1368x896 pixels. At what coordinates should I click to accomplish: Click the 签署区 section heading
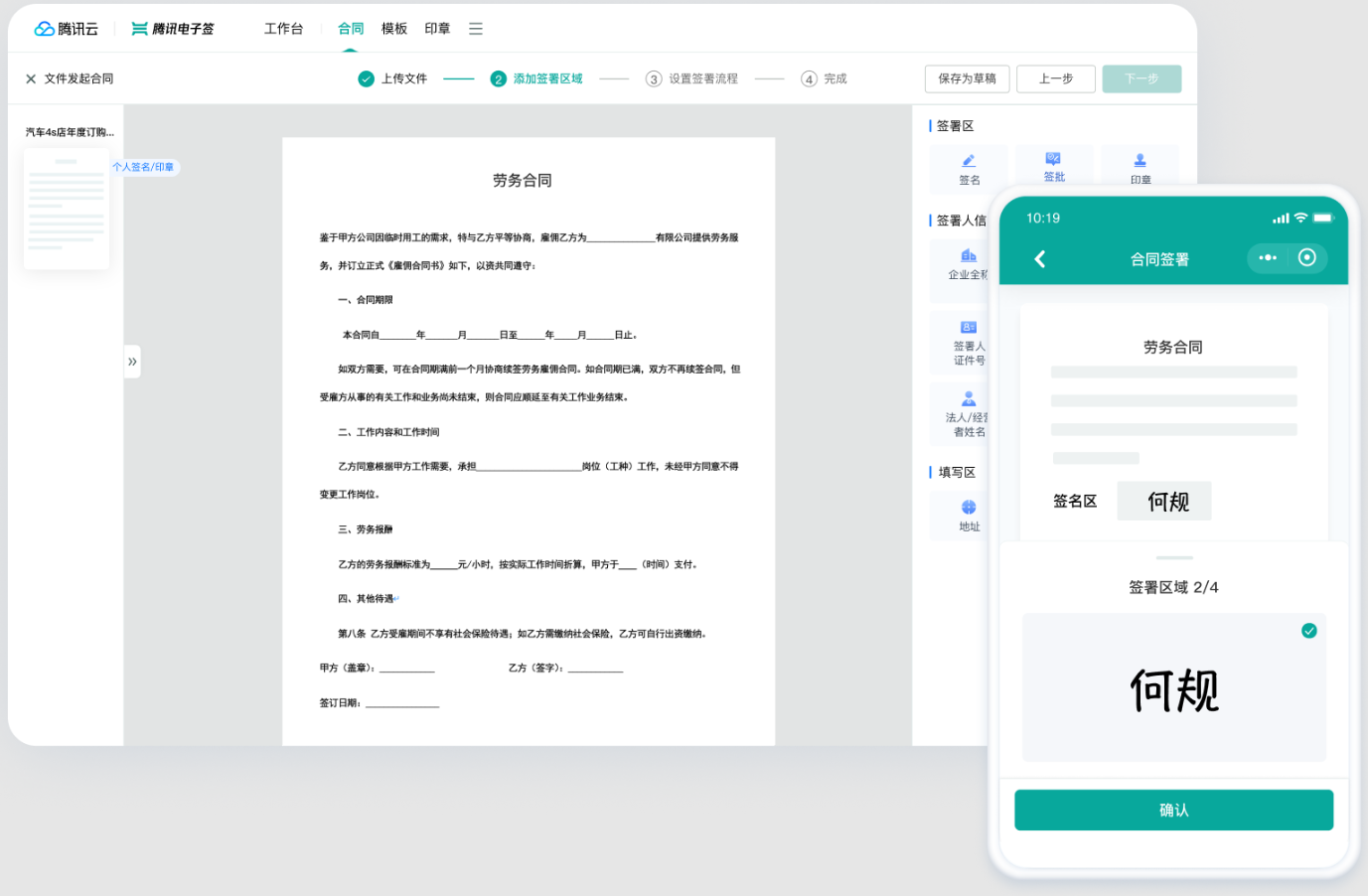pyautogui.click(x=955, y=126)
